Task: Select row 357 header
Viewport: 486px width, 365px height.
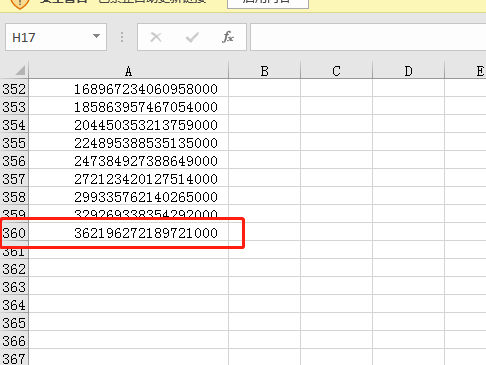Action: pyautogui.click(x=14, y=179)
